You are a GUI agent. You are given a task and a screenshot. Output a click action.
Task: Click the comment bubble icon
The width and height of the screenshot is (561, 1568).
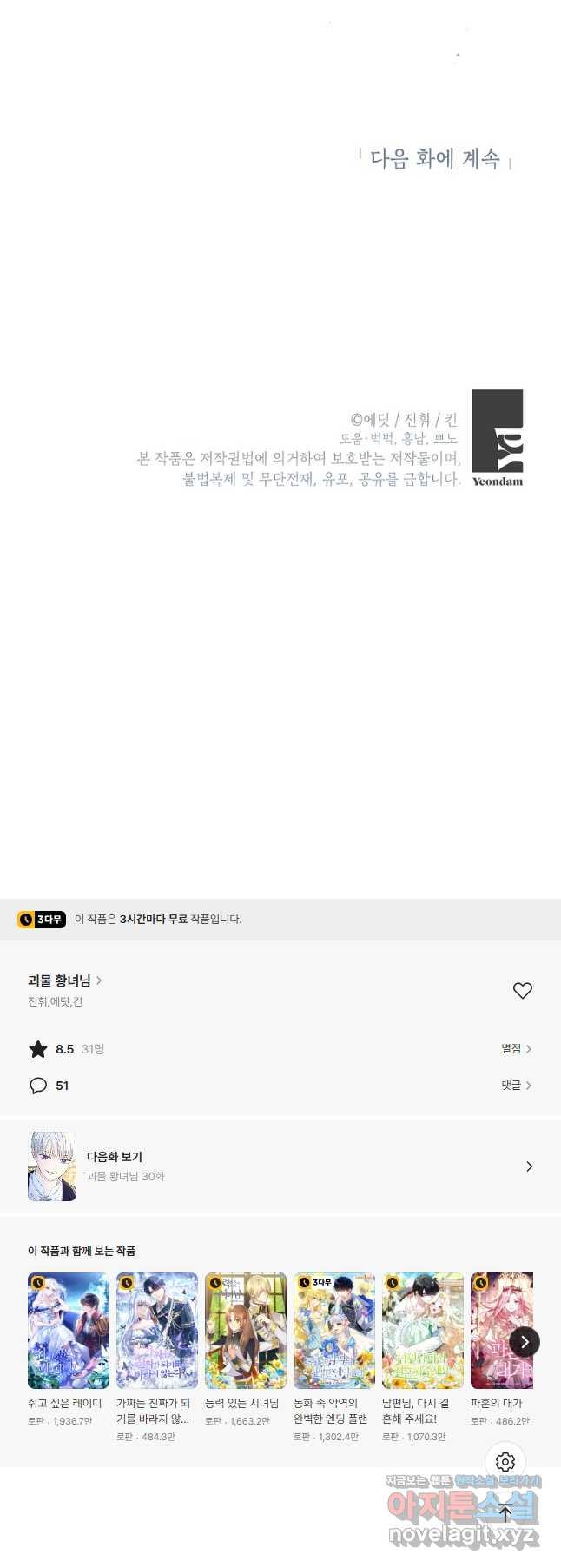38,1086
